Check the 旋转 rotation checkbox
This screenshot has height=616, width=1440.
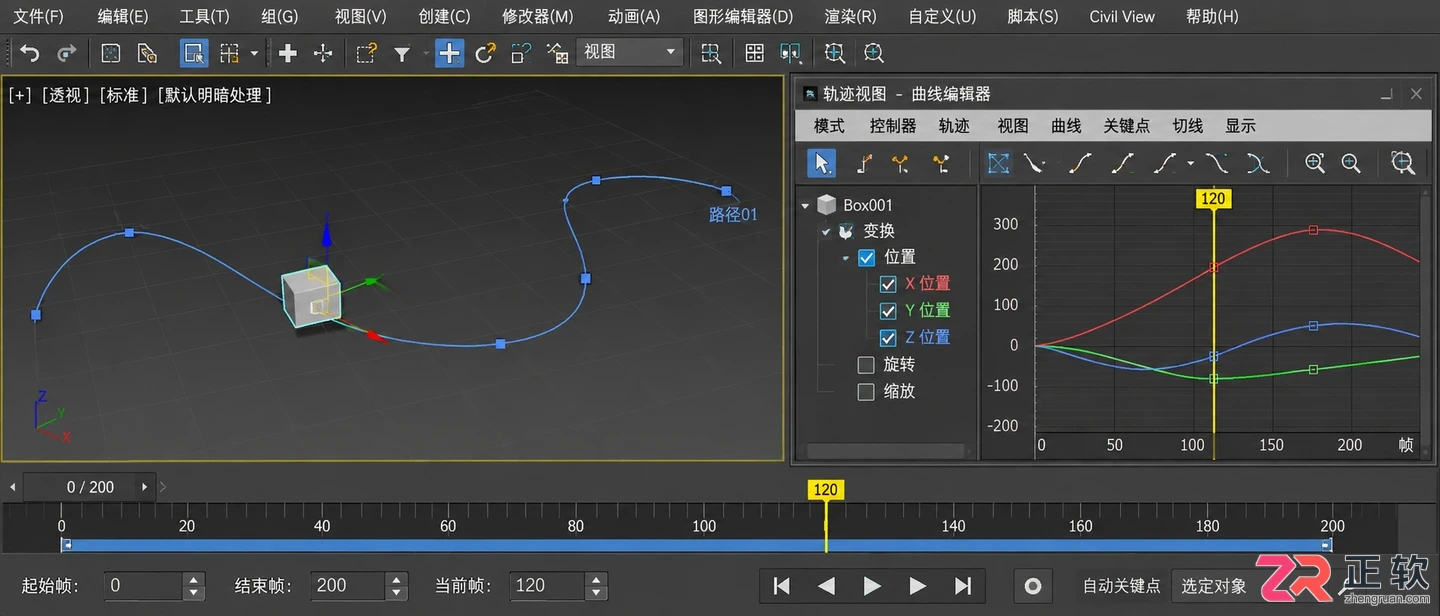pyautogui.click(x=867, y=365)
